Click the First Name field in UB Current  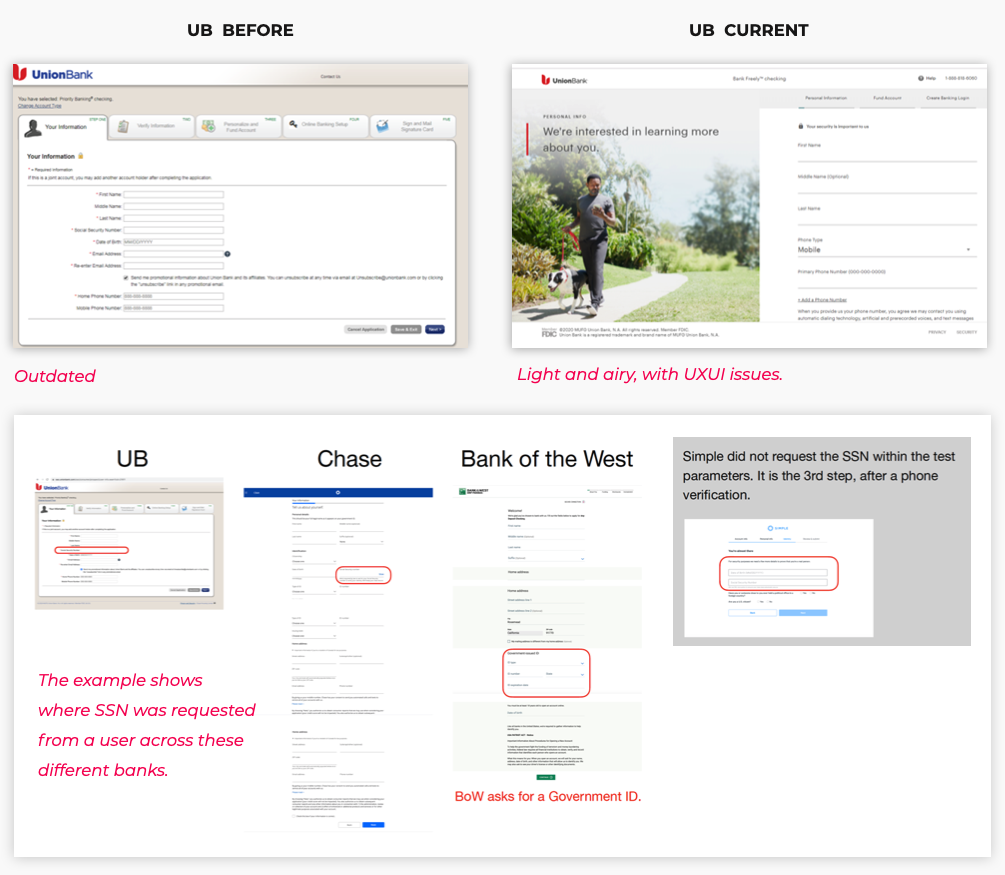[887, 154]
